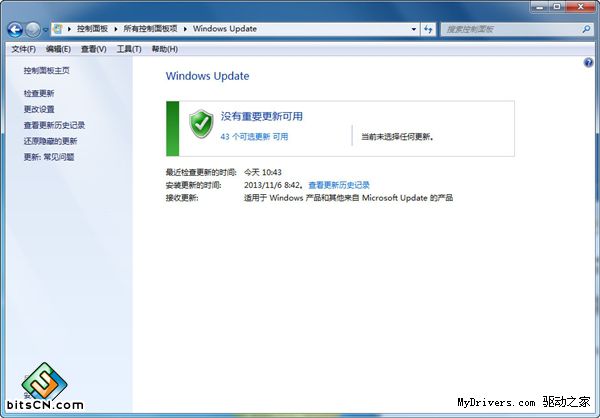The height and width of the screenshot is (418, 600).
Task: Open the 查看(V) menu
Action: click(93, 49)
